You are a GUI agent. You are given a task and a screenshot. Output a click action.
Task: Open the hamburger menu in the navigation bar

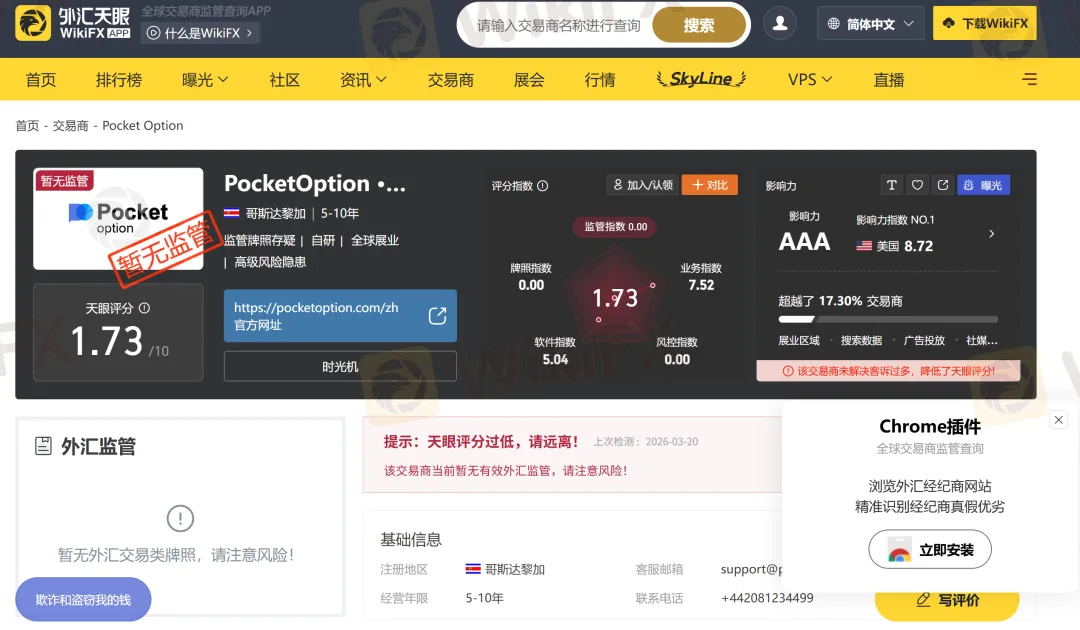click(1029, 80)
